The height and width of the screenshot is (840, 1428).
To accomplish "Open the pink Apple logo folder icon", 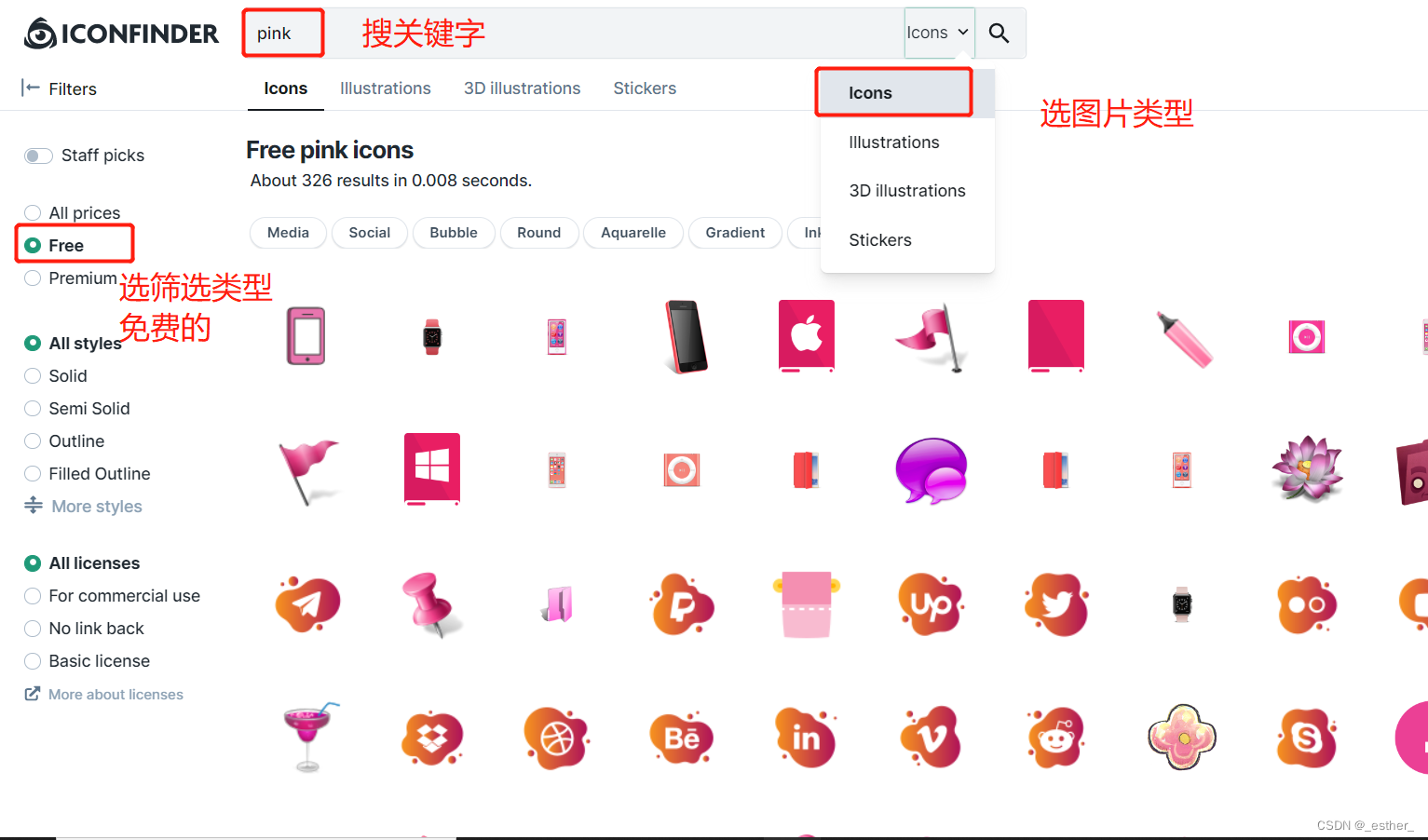I will tap(807, 336).
